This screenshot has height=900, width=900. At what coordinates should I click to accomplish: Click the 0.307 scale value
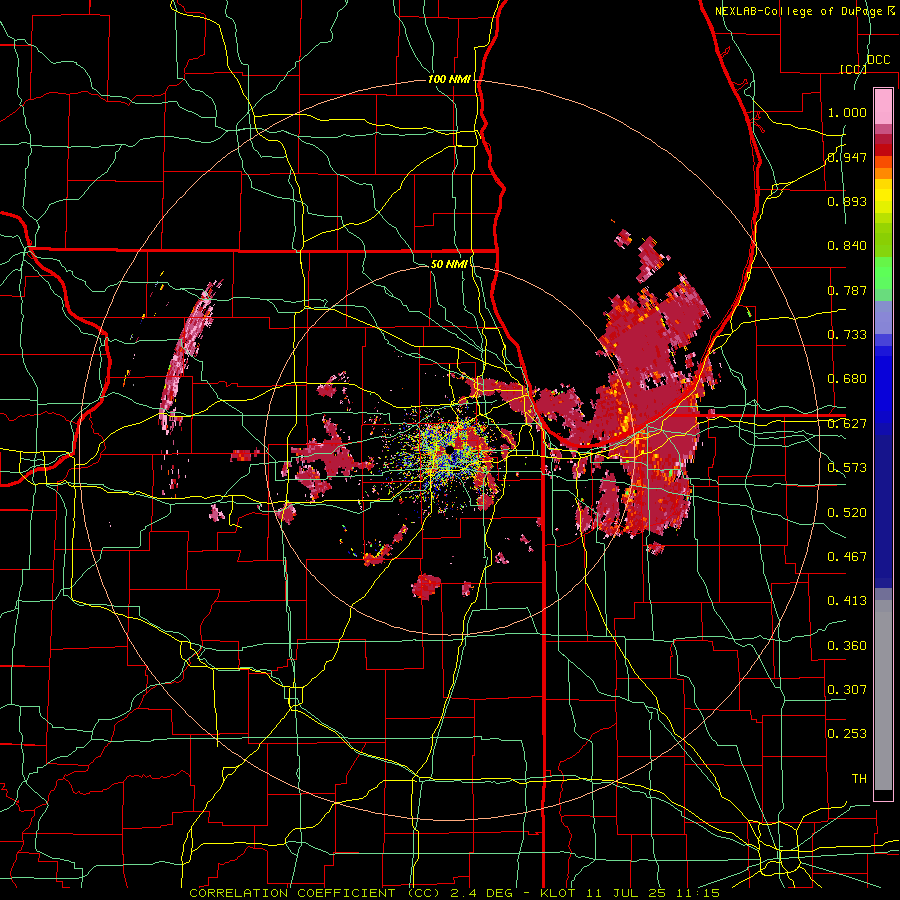tap(847, 690)
